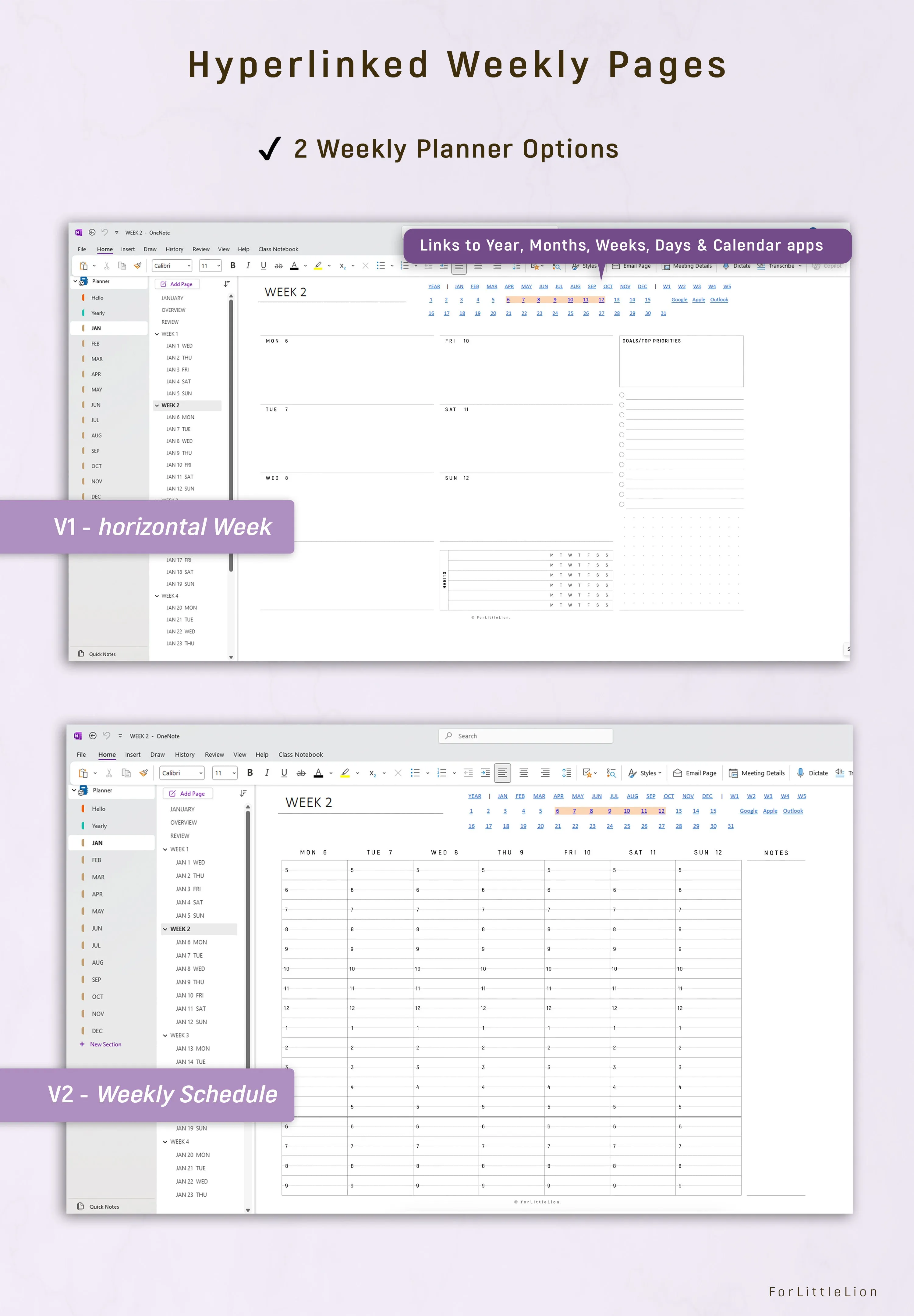Click Undo icon in lower OneNote window title bar

[107, 736]
